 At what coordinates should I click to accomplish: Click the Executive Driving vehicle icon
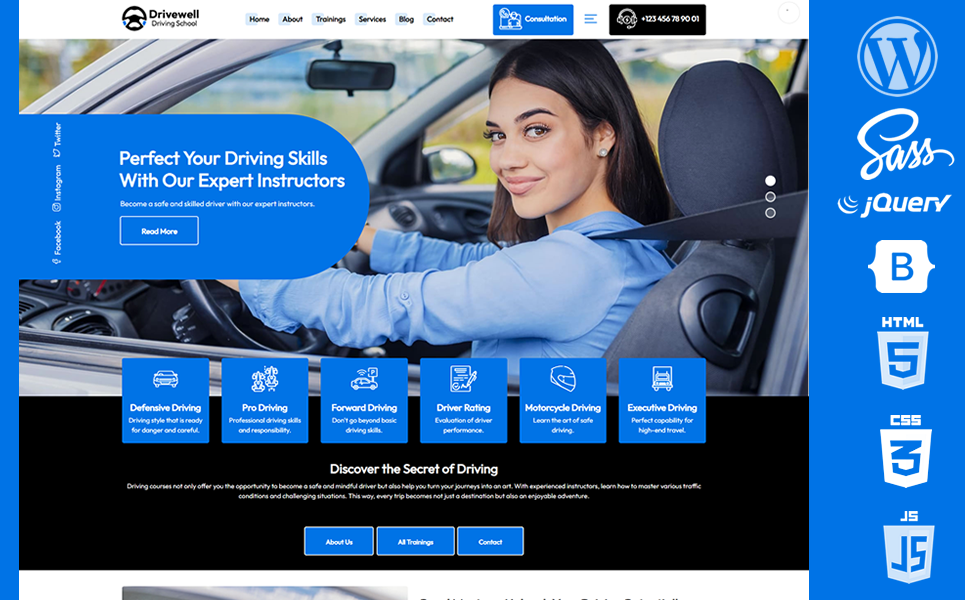click(662, 379)
